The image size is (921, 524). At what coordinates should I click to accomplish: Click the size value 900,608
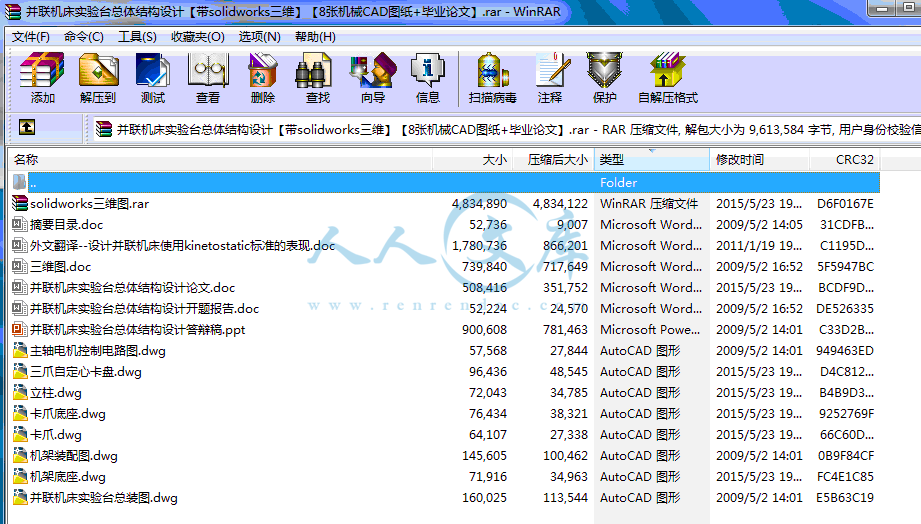click(x=485, y=330)
